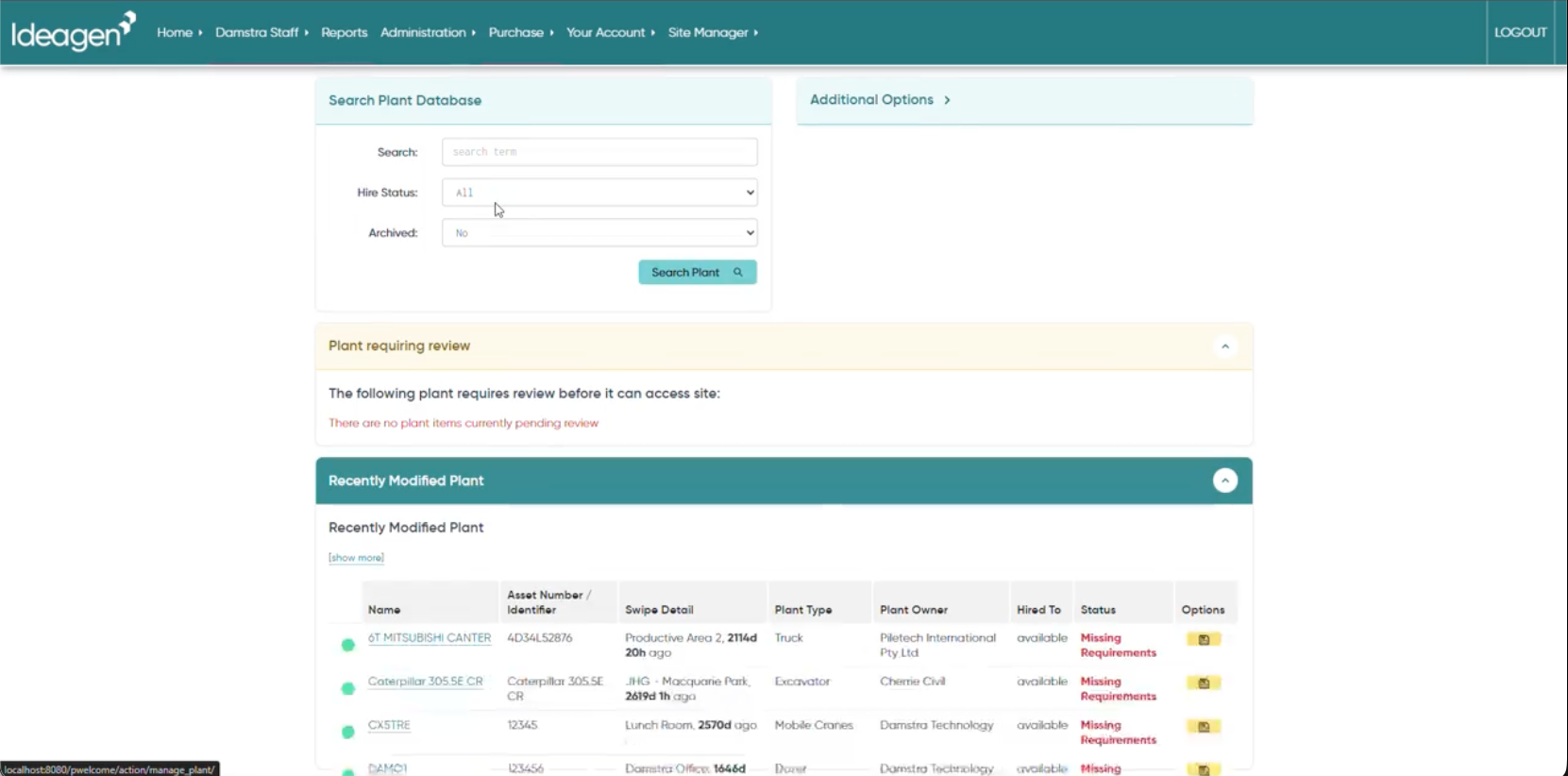
Task: Click the Mobile Cranes plant type cell
Action: tap(814, 725)
